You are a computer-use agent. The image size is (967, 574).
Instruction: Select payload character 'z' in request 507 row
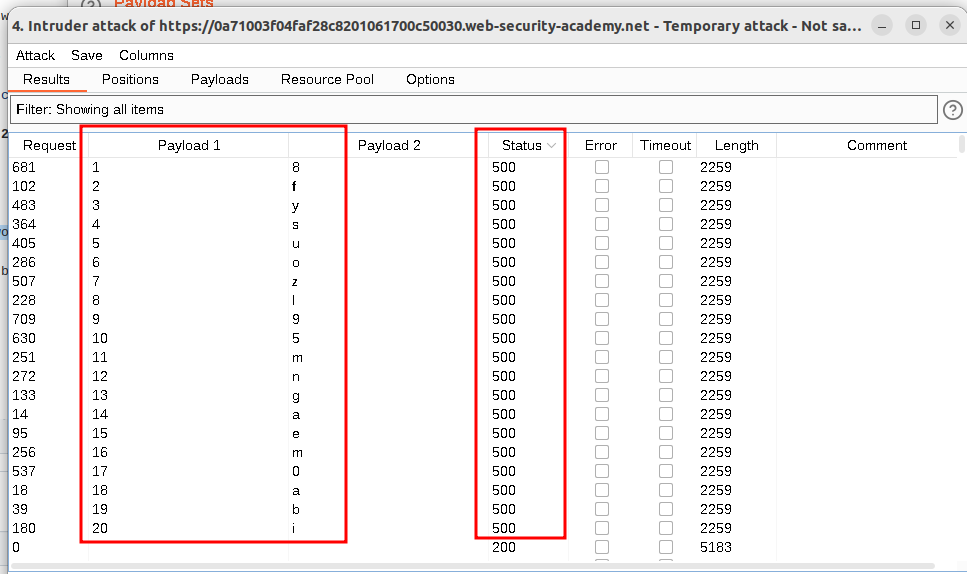pyautogui.click(x=295, y=282)
